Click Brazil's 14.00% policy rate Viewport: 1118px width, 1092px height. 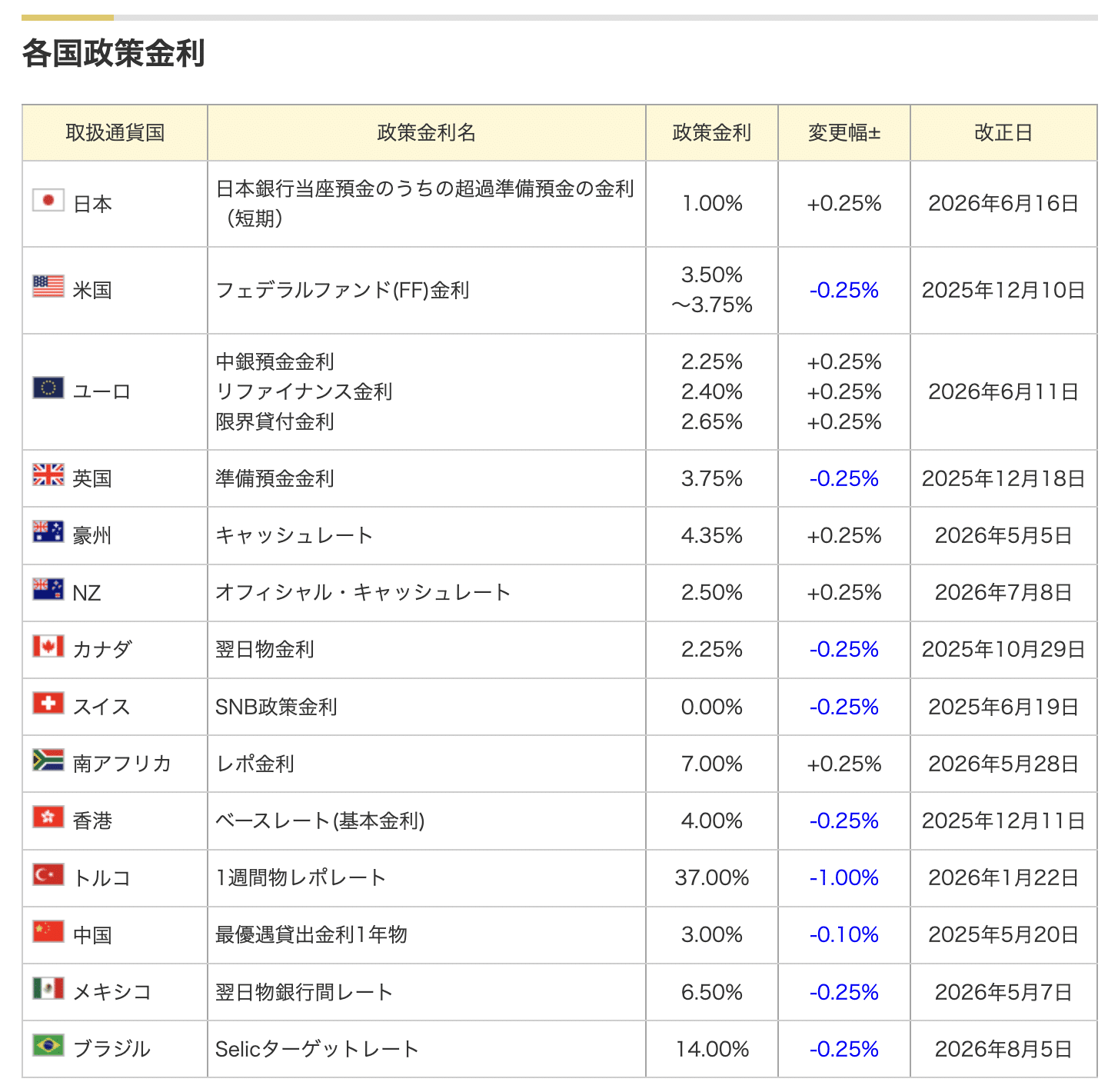712,1049
